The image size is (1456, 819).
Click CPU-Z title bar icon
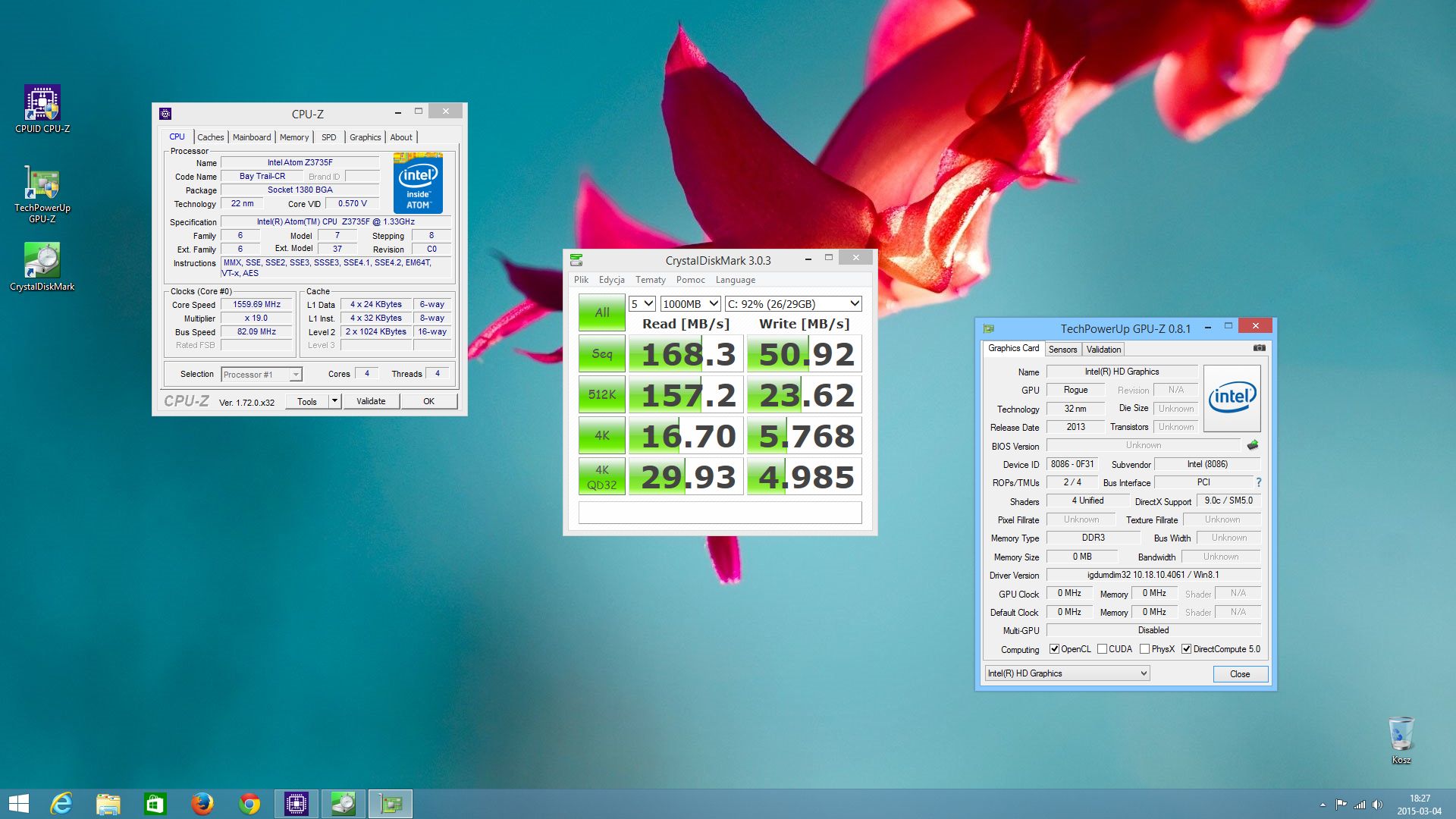point(165,114)
